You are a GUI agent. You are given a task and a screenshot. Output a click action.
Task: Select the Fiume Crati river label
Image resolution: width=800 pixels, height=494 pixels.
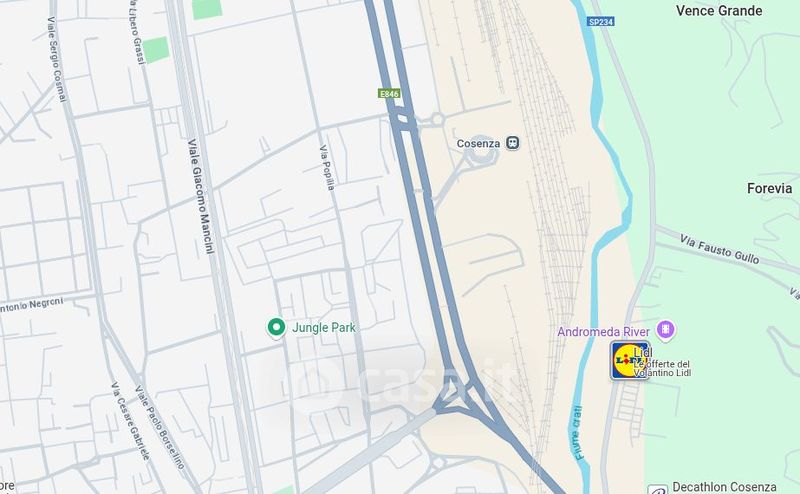pos(578,433)
